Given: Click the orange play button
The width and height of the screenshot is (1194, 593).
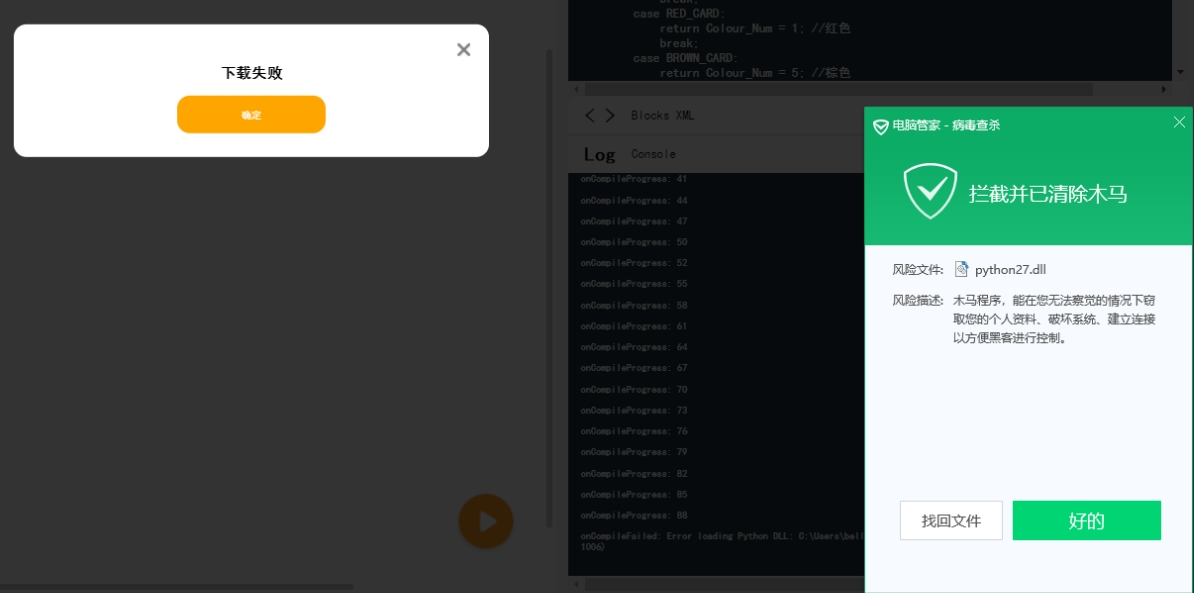Looking at the screenshot, I should [486, 521].
